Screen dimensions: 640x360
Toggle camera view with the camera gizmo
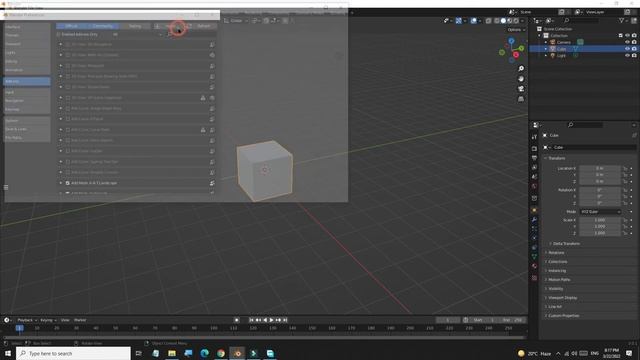(521, 89)
